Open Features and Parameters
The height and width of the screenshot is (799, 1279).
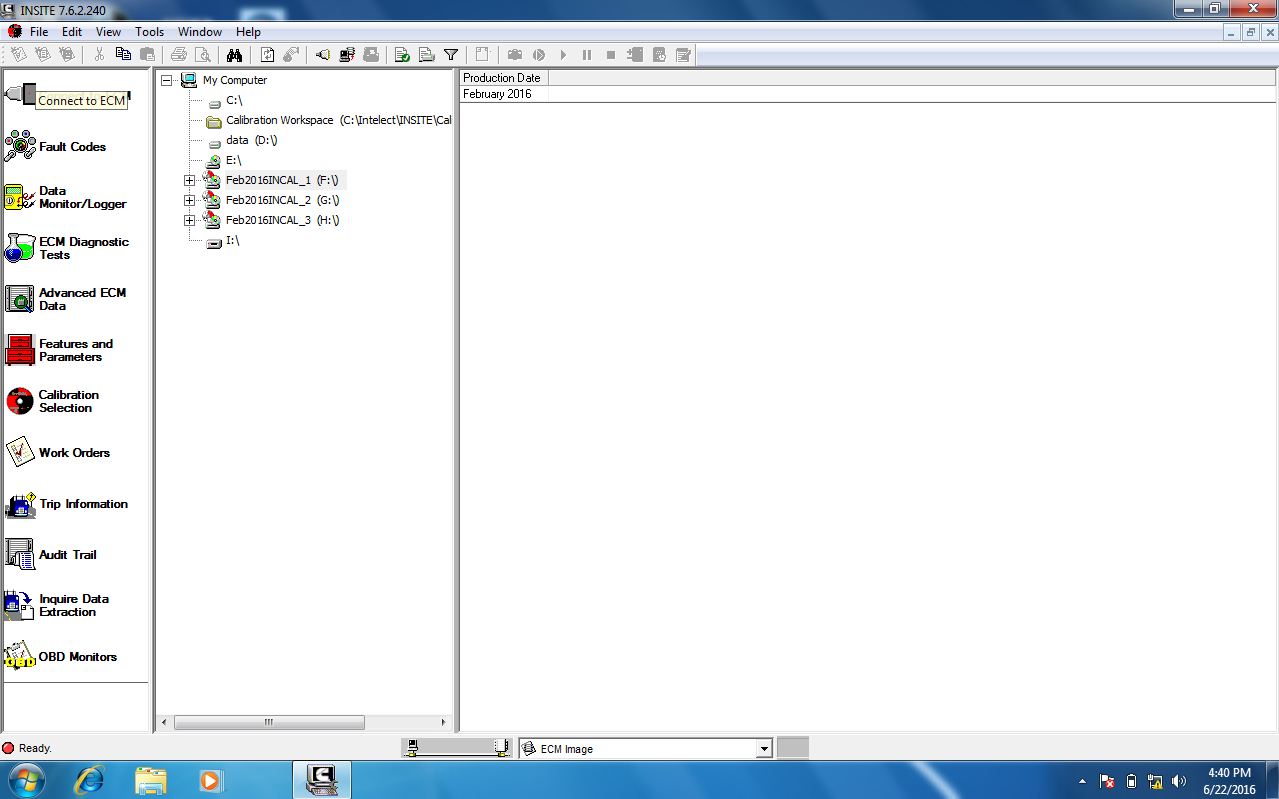tap(59, 350)
